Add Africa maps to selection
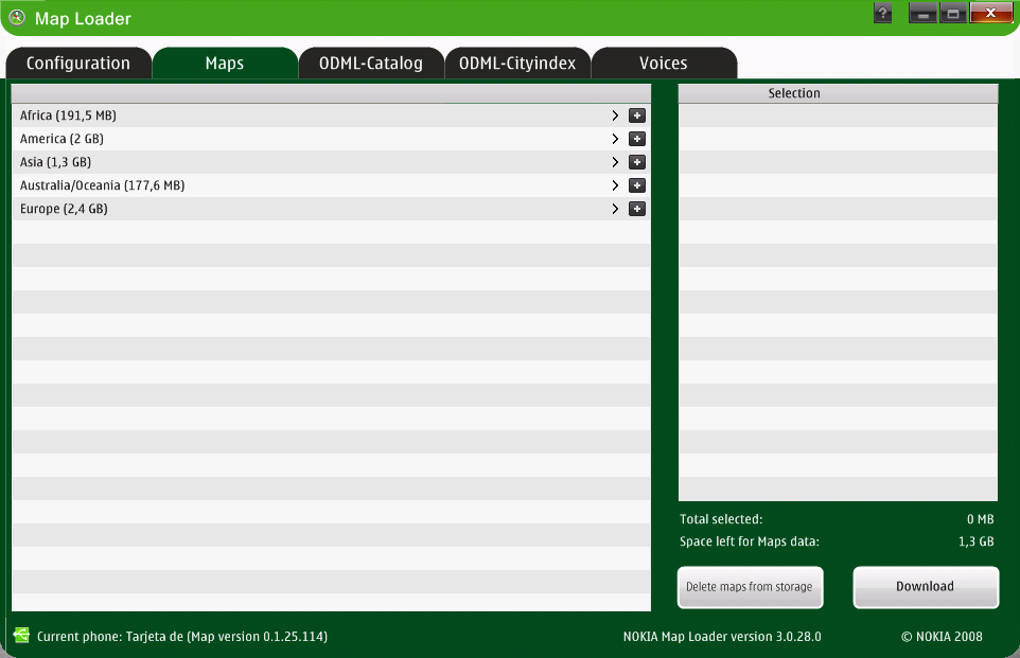Image resolution: width=1020 pixels, height=658 pixels. pyautogui.click(x=637, y=116)
